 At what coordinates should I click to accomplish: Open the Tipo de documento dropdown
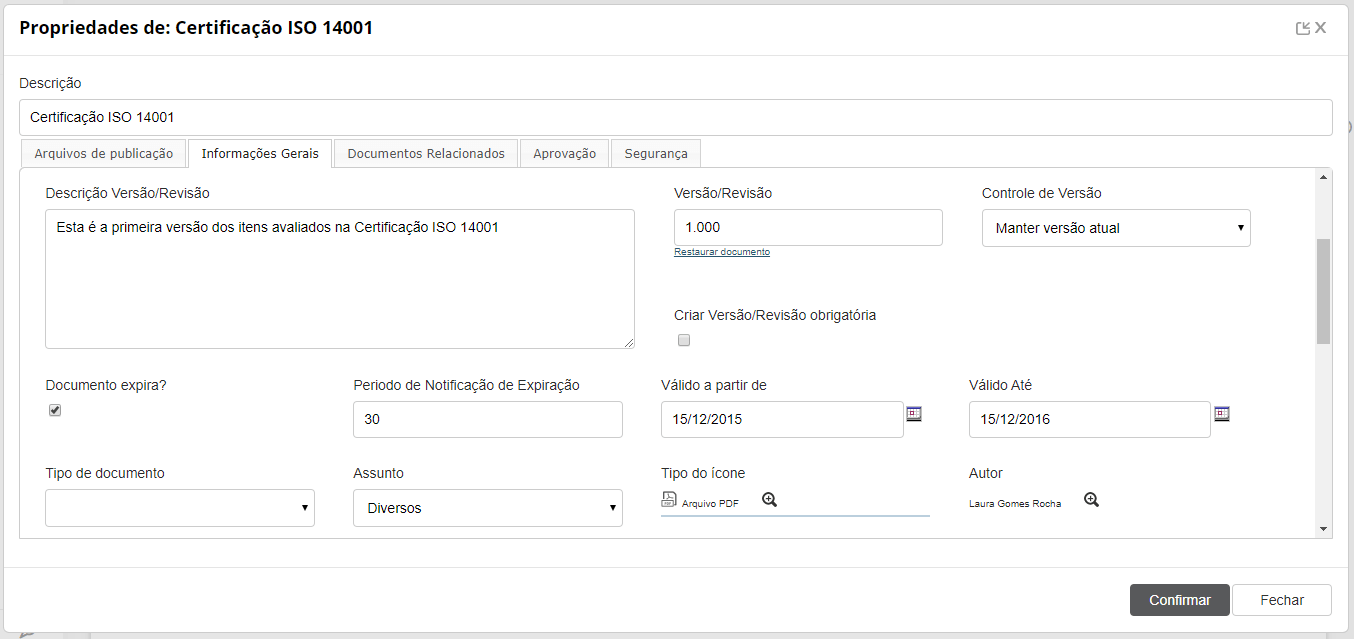180,508
